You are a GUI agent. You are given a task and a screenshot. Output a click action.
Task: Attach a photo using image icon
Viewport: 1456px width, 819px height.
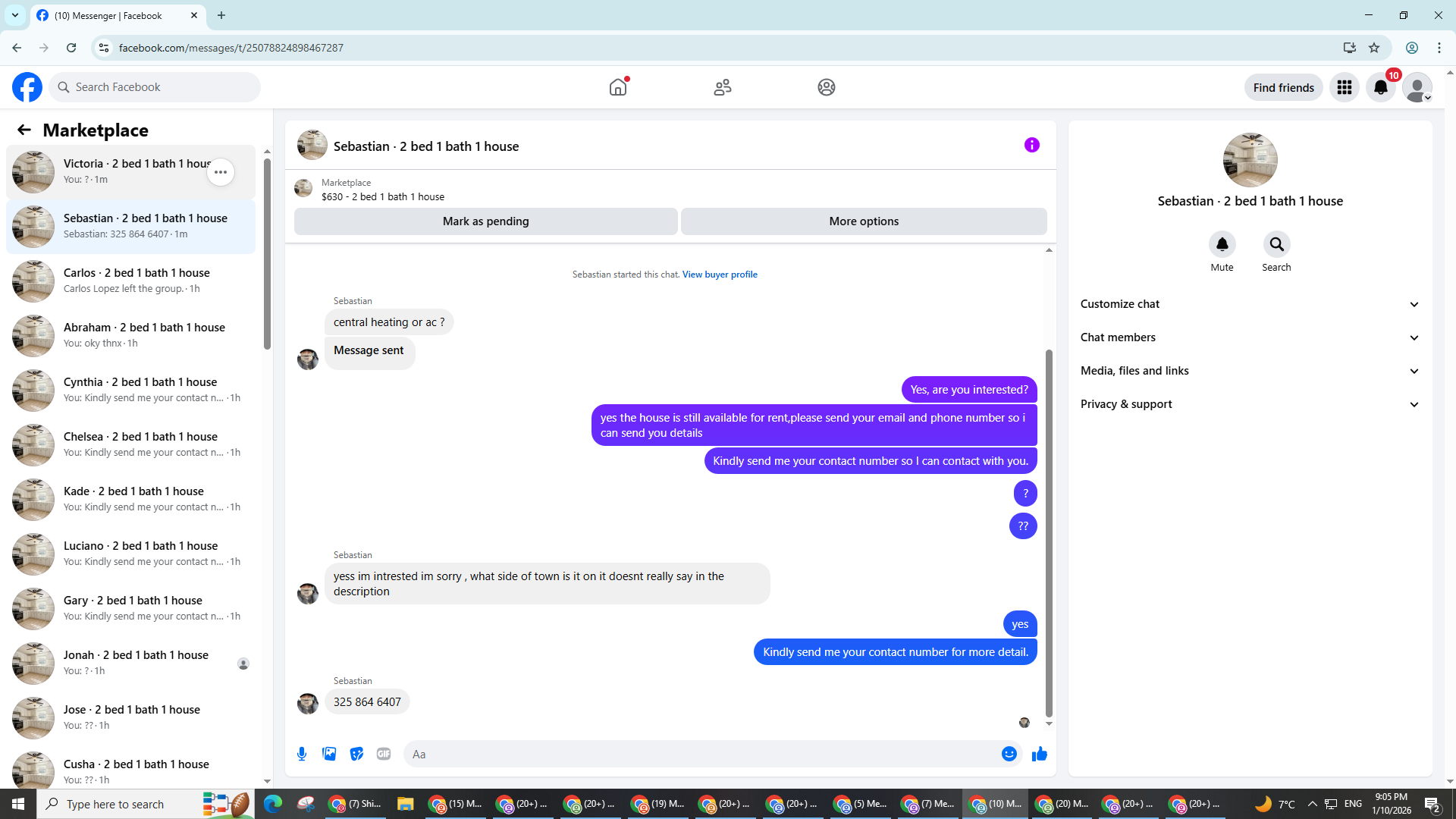[329, 754]
